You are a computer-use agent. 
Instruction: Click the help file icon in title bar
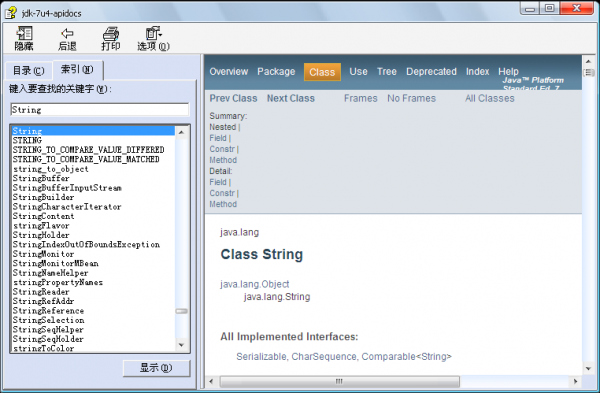(11, 13)
